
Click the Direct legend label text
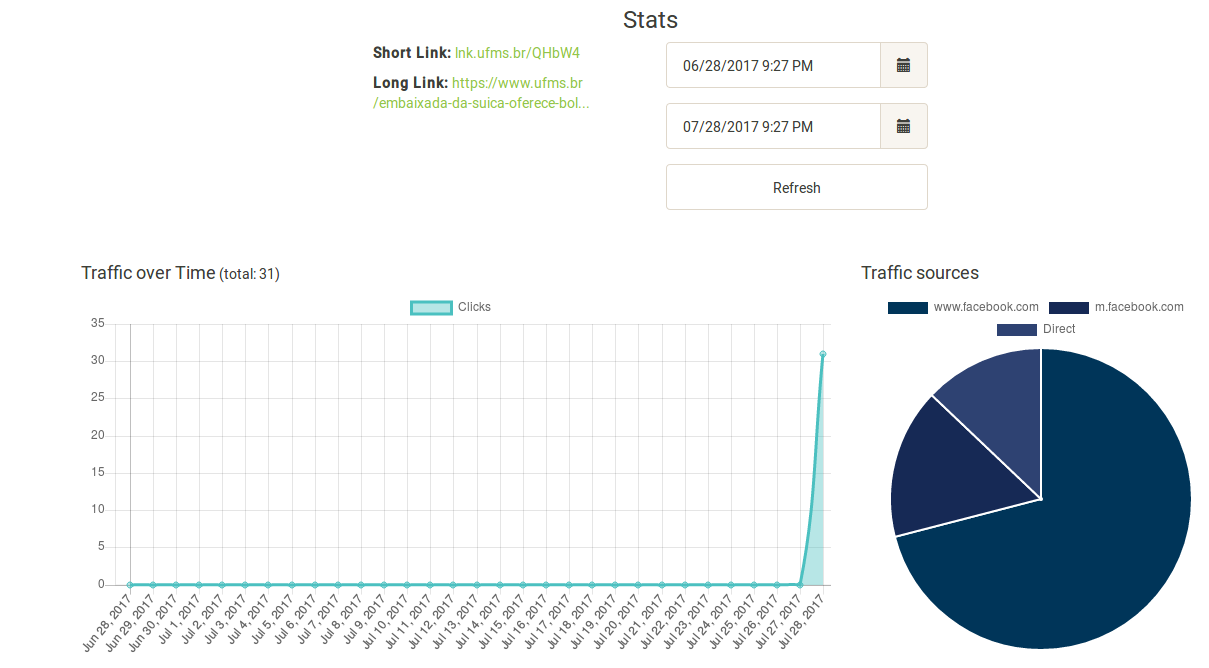click(1059, 329)
